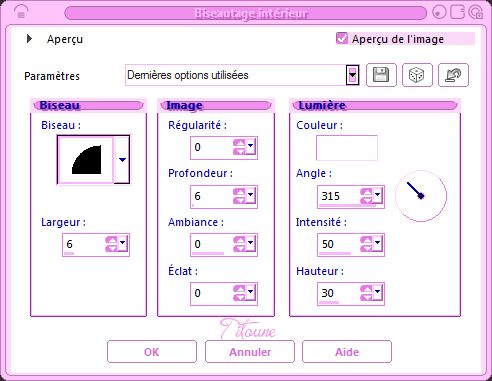Open the Biseau shape dropdown arrow
Image resolution: width=492 pixels, height=381 pixels.
coord(122,159)
